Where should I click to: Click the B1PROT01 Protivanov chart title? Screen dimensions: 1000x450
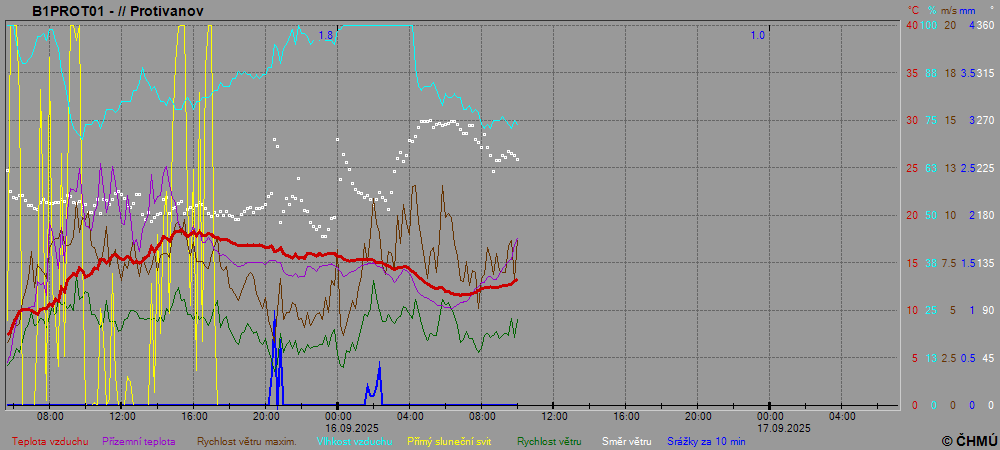118,9
